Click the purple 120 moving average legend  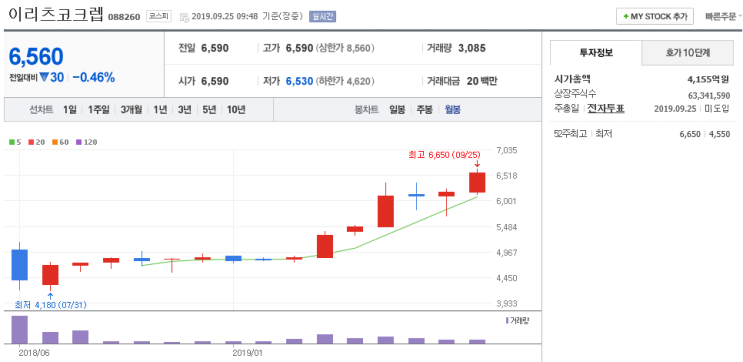point(86,142)
